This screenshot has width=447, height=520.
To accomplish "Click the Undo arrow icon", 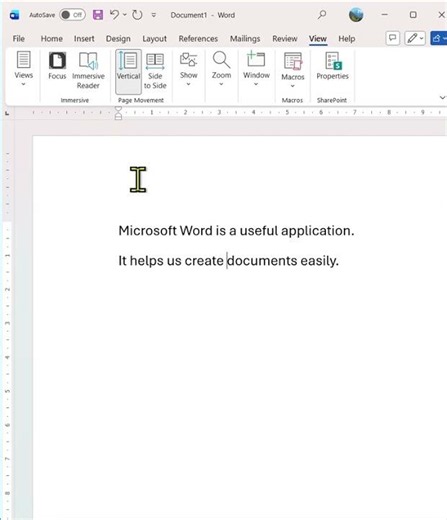I will click(x=114, y=15).
